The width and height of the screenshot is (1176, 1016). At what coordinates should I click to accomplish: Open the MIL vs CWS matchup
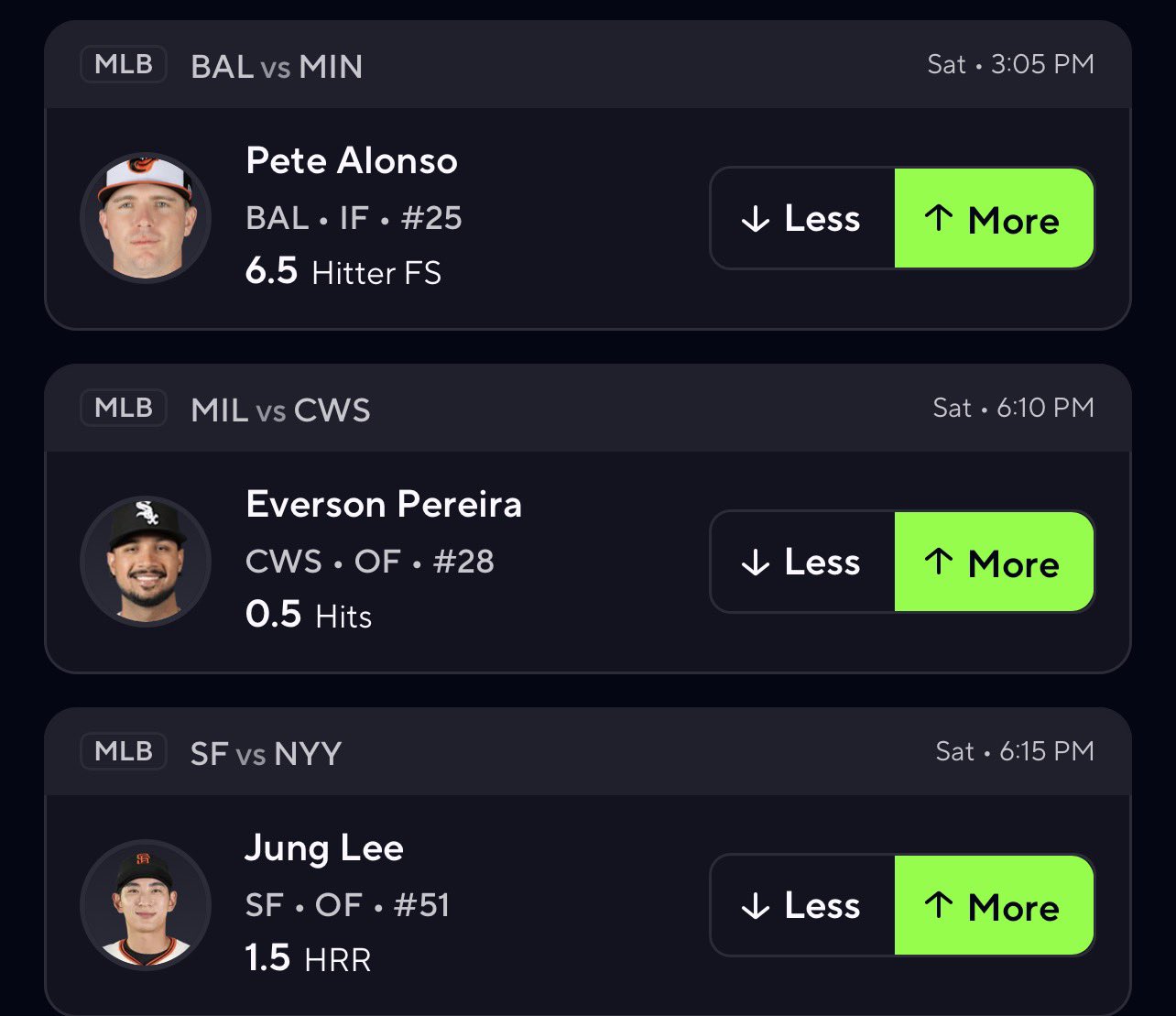click(x=280, y=410)
